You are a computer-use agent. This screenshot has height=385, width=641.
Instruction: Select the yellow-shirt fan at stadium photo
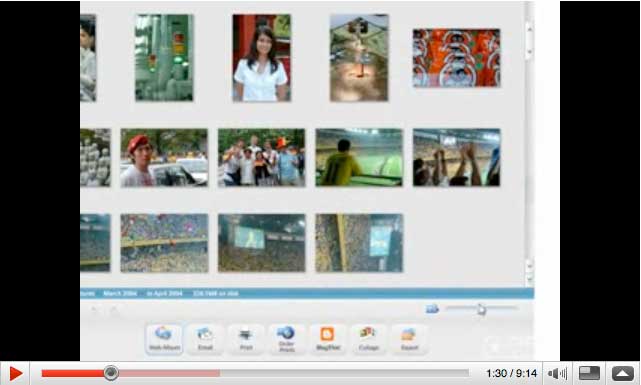tap(359, 158)
